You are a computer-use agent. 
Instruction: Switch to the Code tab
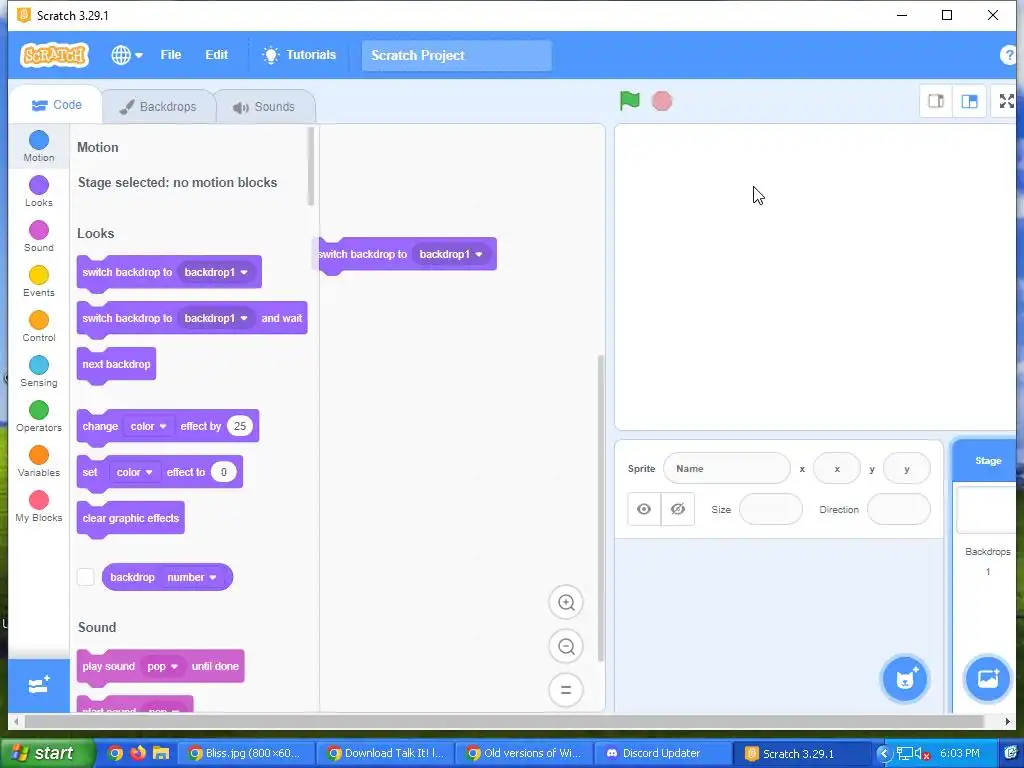coord(57,105)
